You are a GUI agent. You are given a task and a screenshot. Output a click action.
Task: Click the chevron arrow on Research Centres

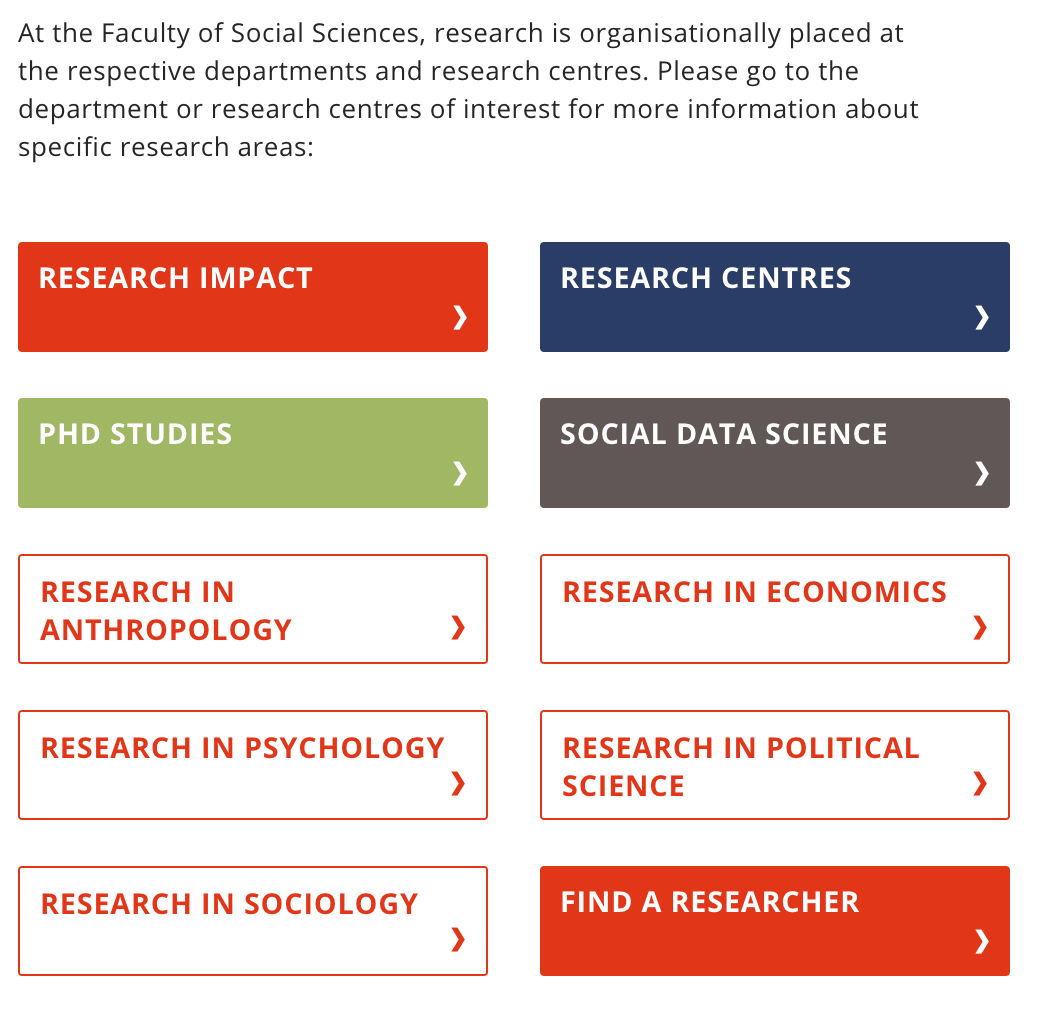(x=982, y=318)
